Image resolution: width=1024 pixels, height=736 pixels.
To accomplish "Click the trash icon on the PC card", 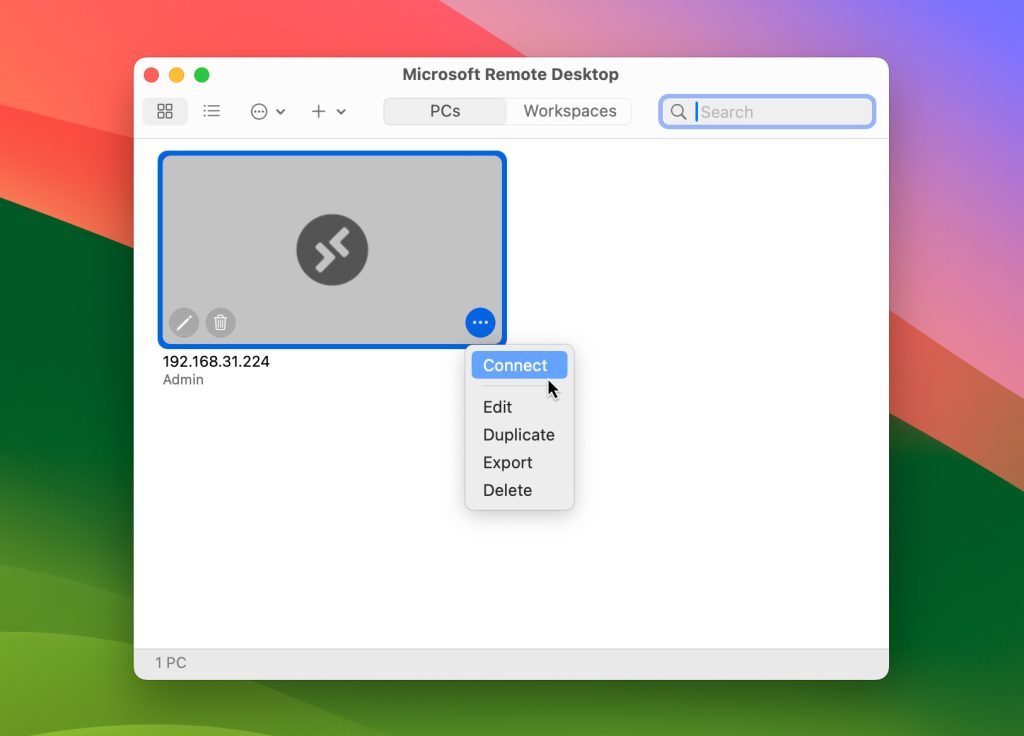I will [x=220, y=322].
